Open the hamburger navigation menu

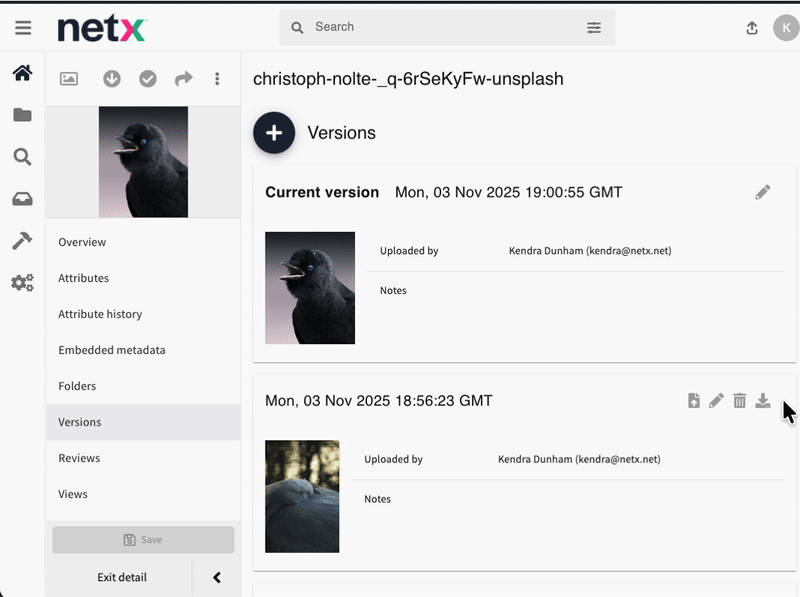tap(23, 28)
